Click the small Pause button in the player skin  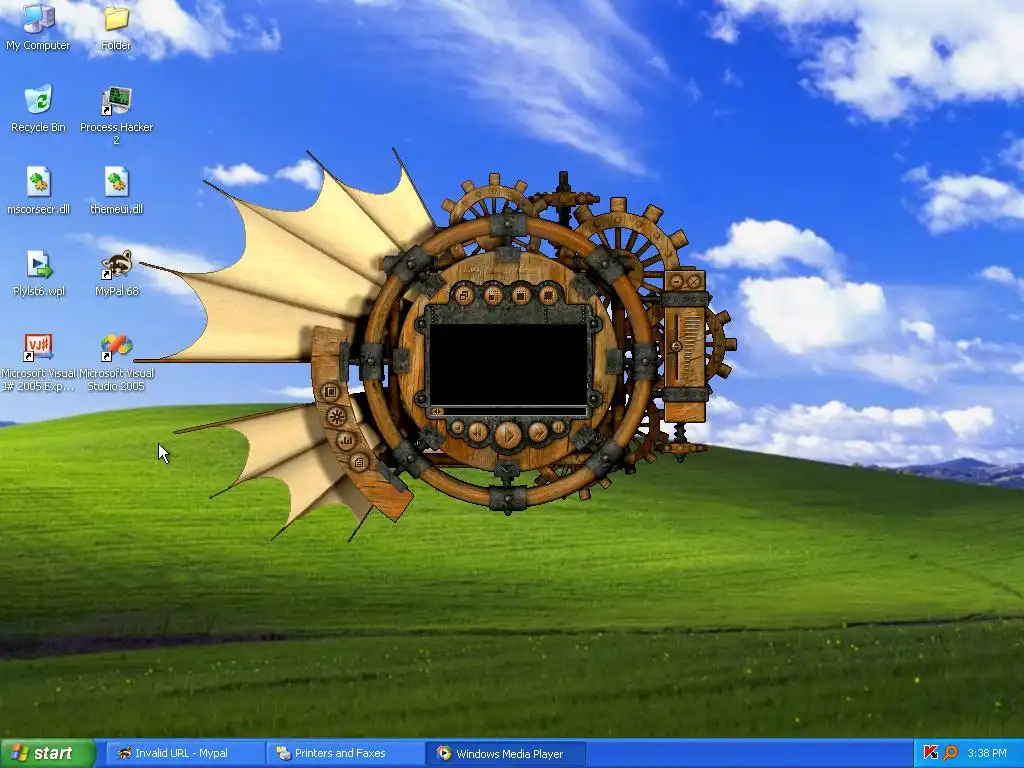tap(558, 428)
